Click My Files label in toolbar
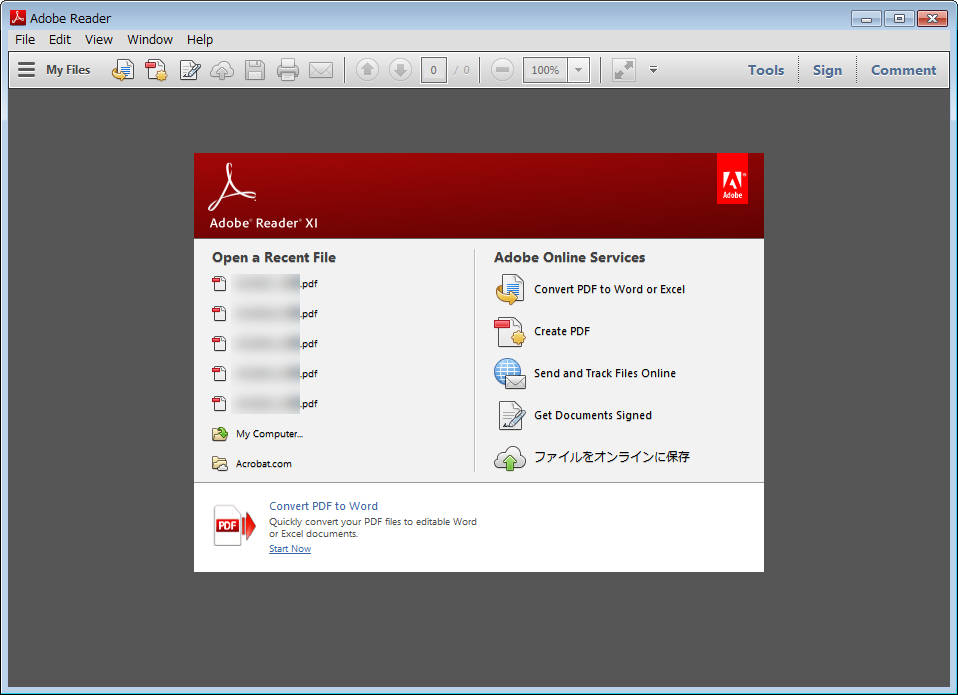This screenshot has width=958, height=695. pos(68,70)
